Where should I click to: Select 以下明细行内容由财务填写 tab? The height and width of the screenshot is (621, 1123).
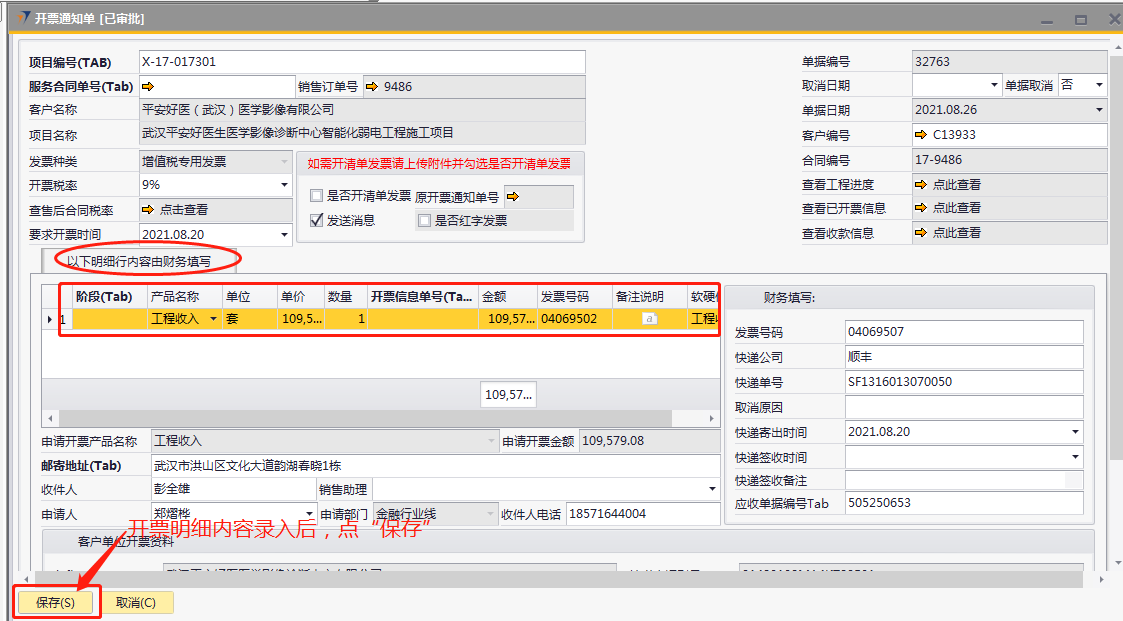139,261
